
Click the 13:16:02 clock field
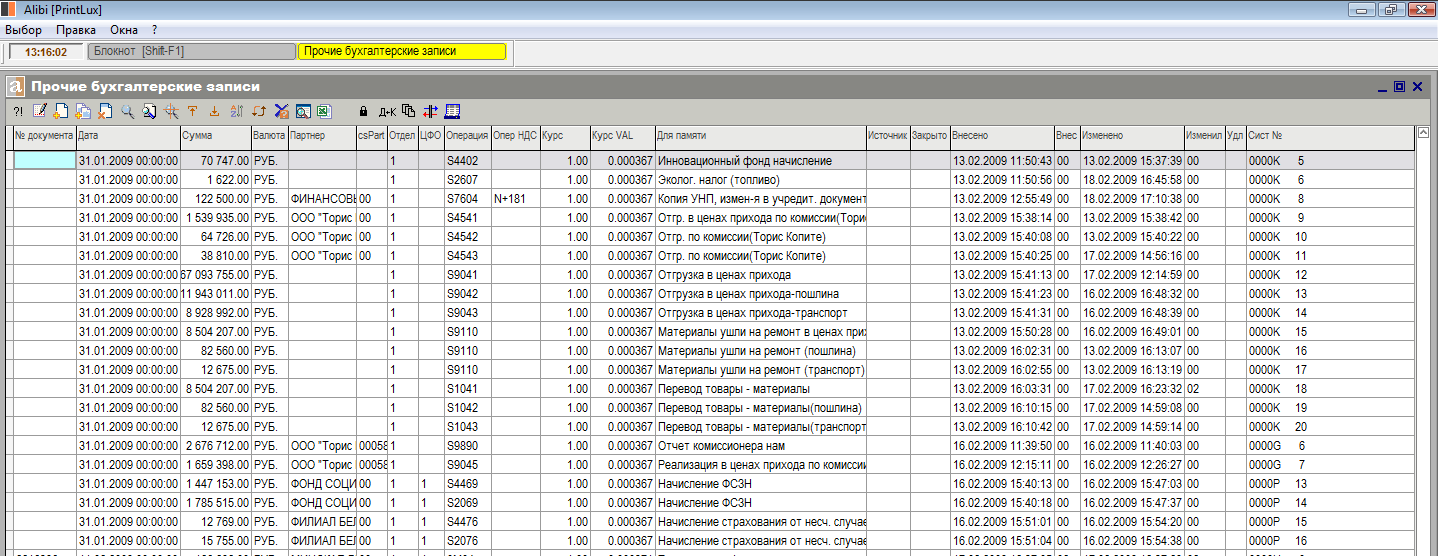(46, 51)
